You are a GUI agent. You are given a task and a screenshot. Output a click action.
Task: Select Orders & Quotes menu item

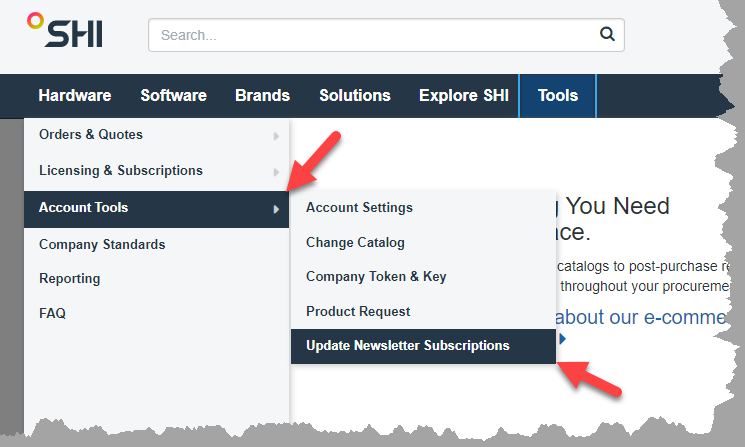point(156,135)
